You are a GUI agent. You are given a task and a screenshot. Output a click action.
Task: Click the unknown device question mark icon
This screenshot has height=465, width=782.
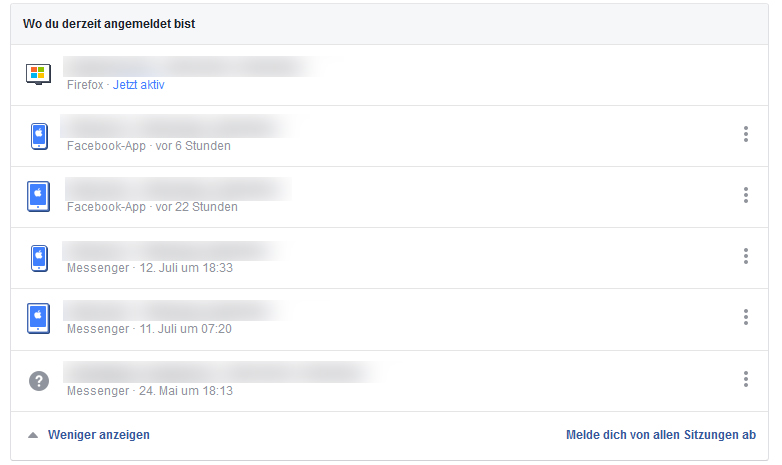point(38,380)
